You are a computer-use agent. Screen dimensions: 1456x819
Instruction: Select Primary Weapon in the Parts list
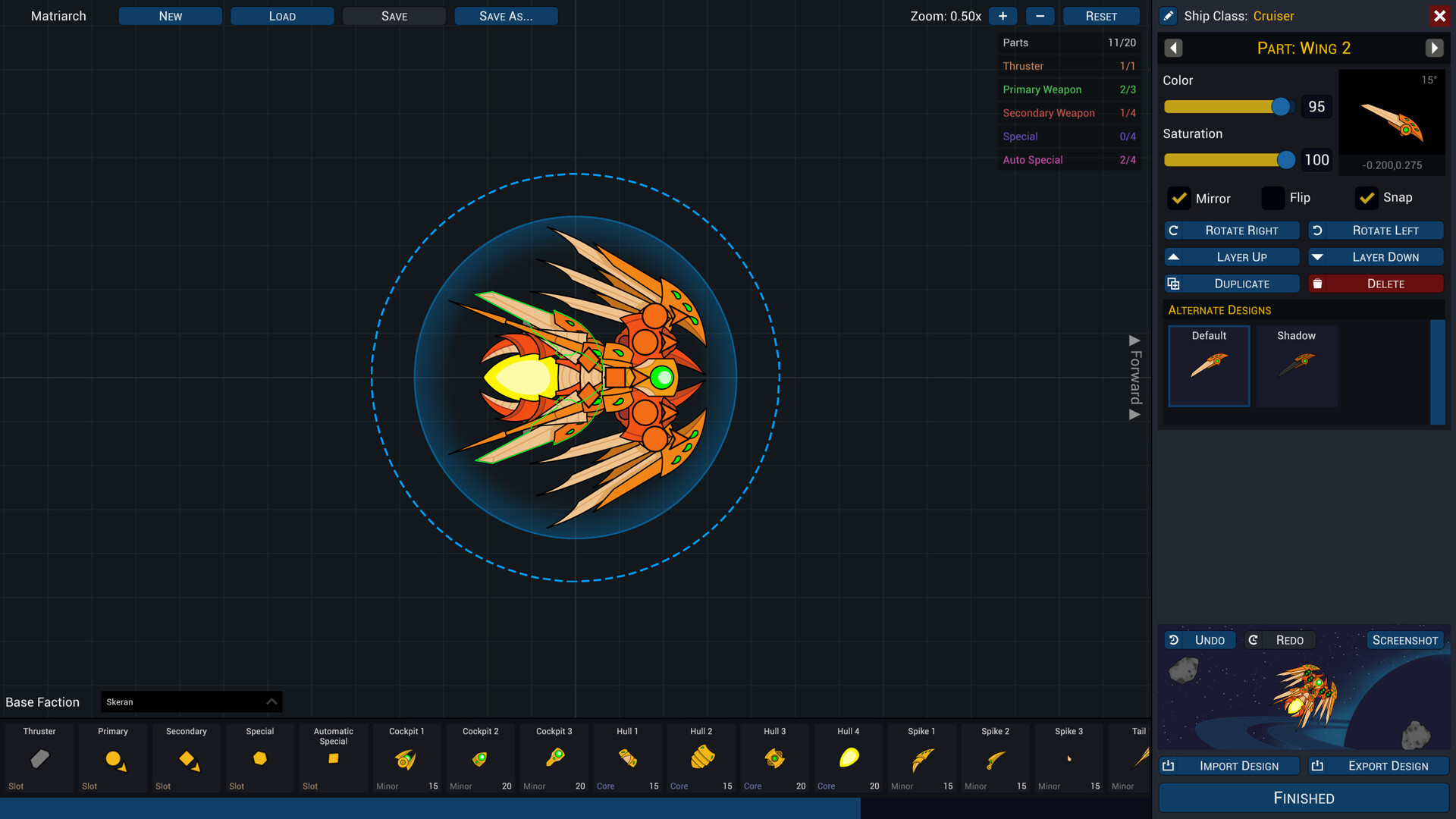pyautogui.click(x=1042, y=89)
